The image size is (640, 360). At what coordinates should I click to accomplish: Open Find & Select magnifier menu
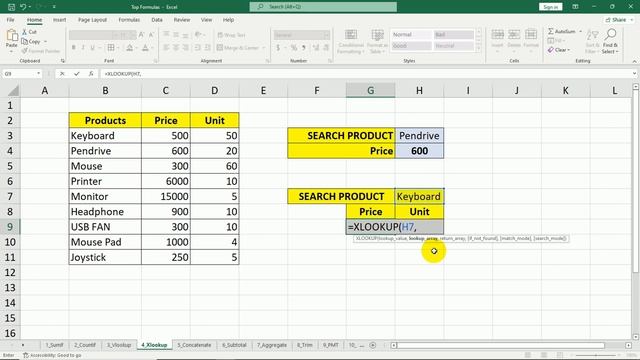pos(610,41)
